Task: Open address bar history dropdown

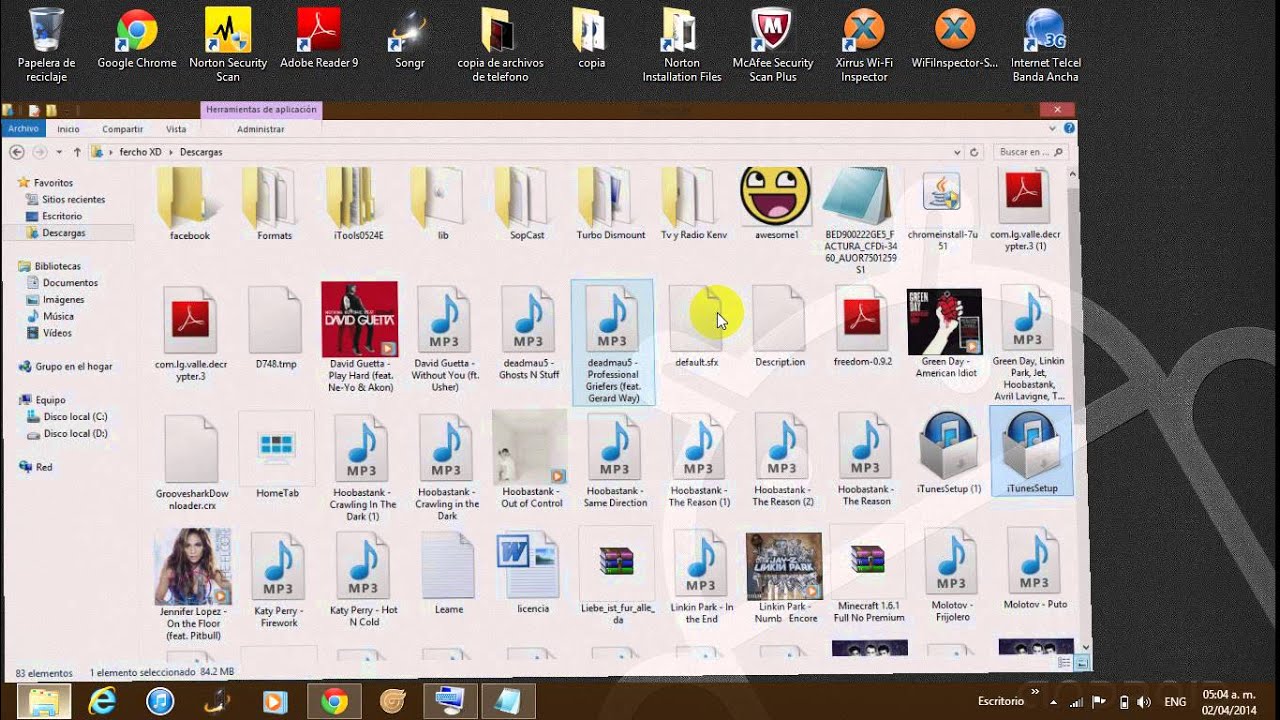Action: tap(957, 152)
